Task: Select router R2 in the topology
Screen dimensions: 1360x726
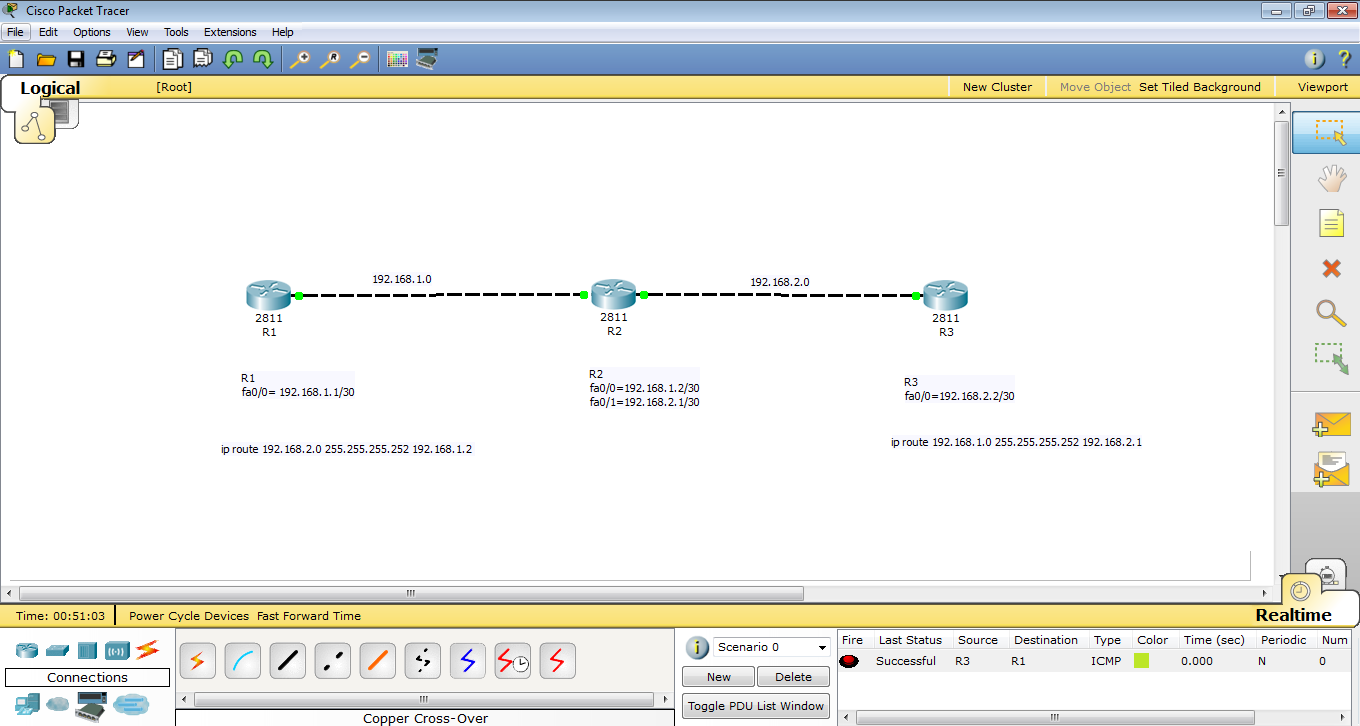Action: 613,294
